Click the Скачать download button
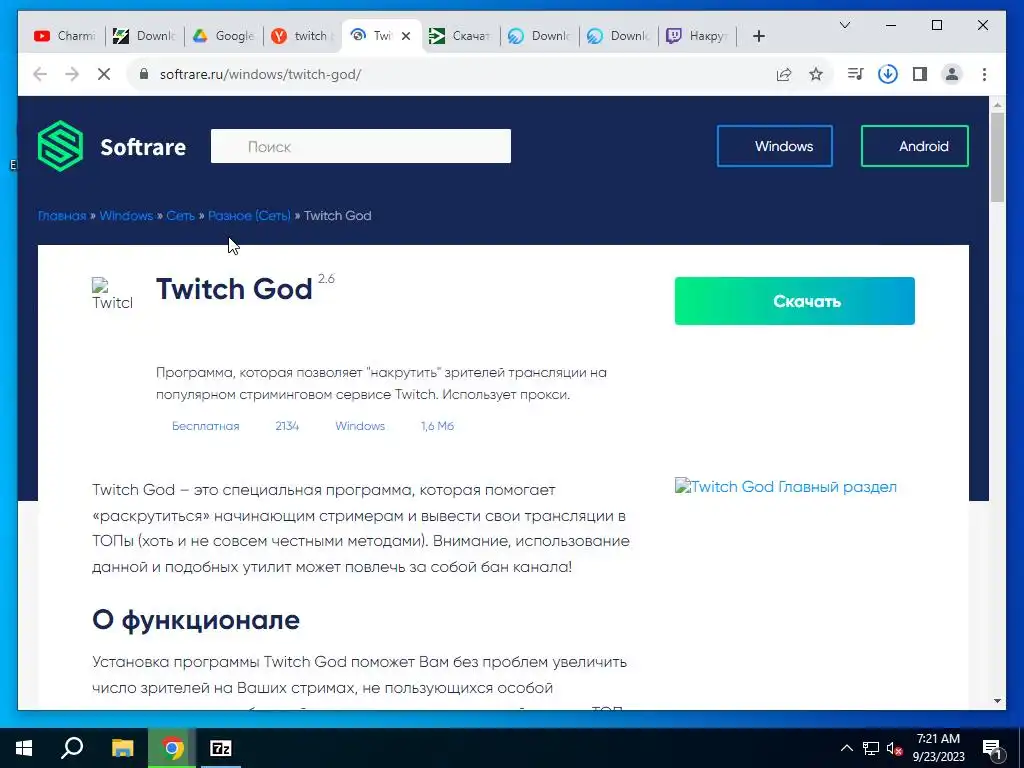The height and width of the screenshot is (768, 1024). 794,301
